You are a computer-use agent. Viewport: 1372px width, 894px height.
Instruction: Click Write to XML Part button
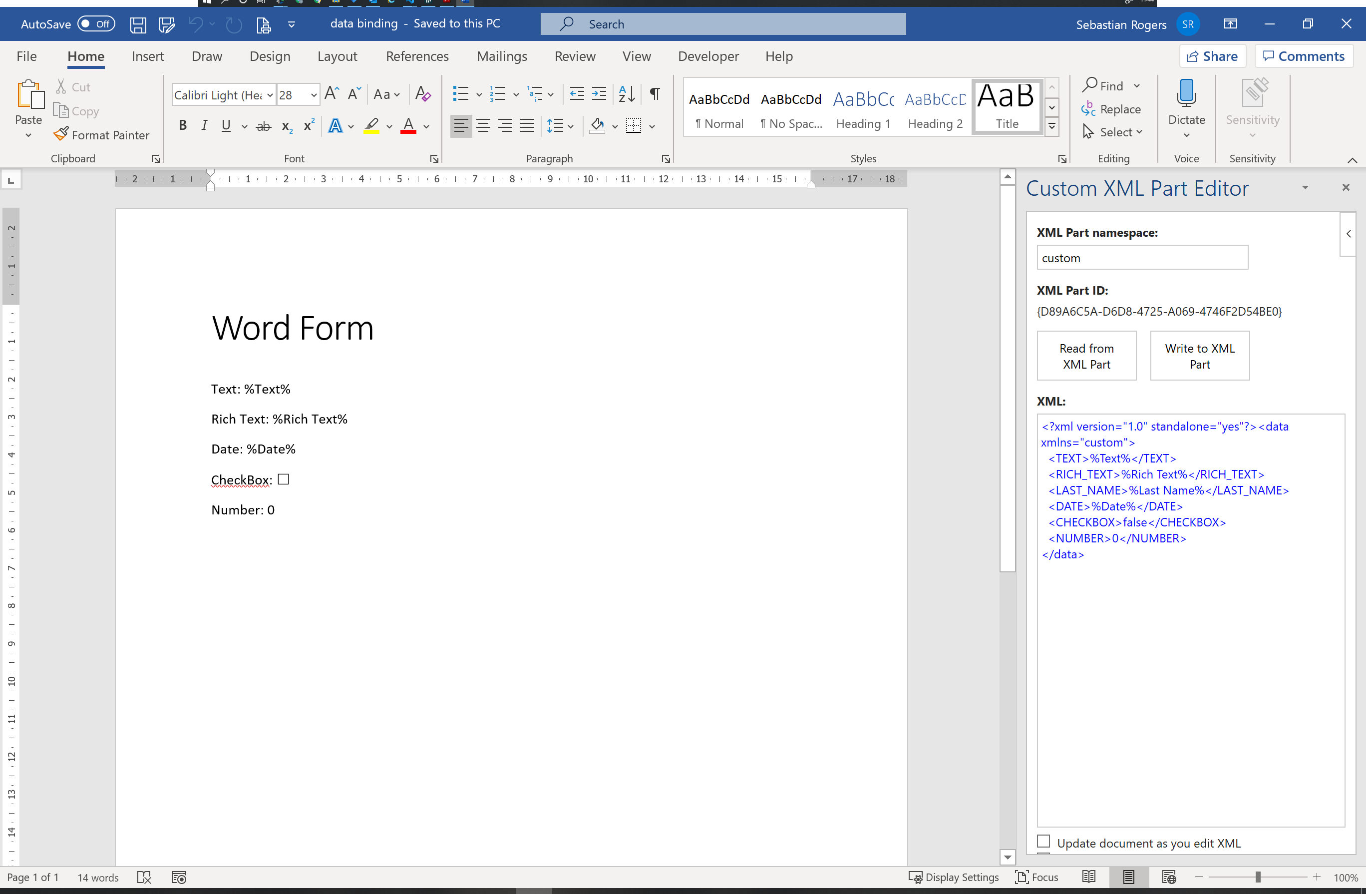(1200, 356)
